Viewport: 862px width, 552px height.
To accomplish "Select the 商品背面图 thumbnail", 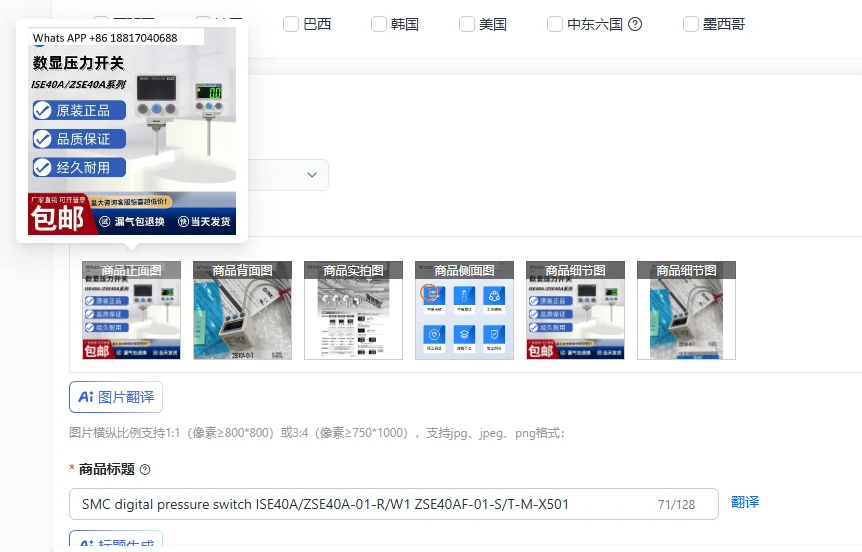I will [242, 310].
